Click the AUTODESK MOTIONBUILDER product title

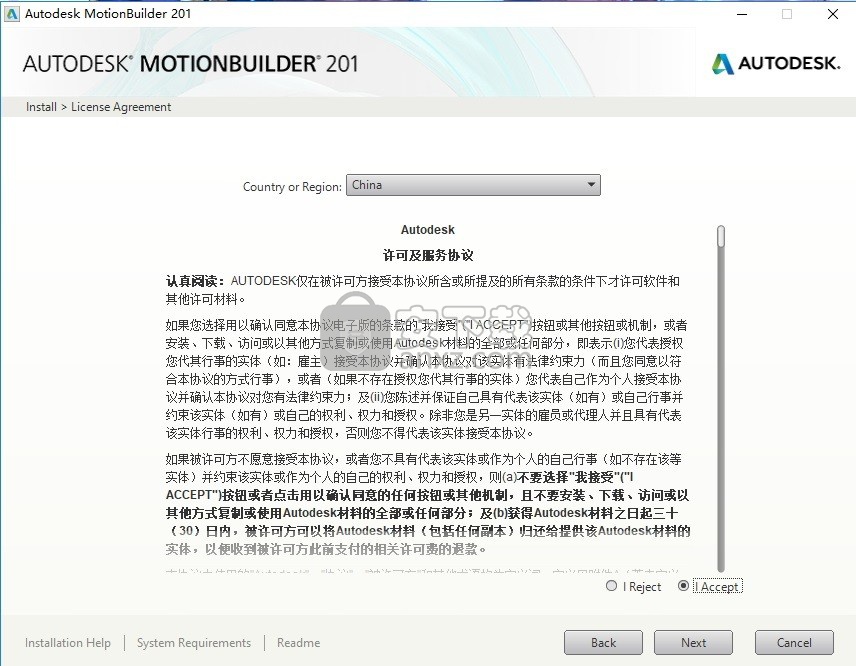point(190,64)
